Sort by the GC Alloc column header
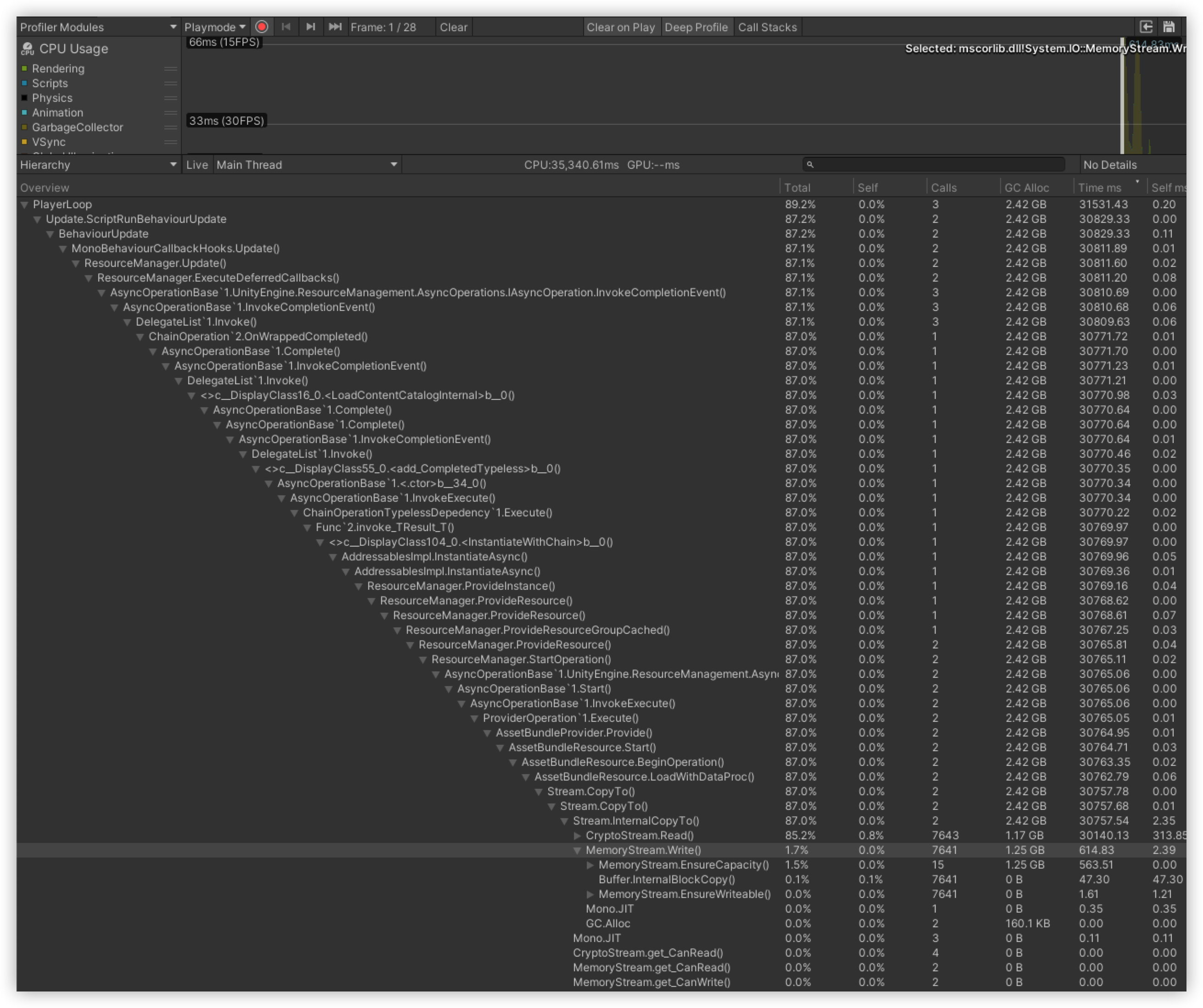The image size is (1203, 1008). point(1036,188)
